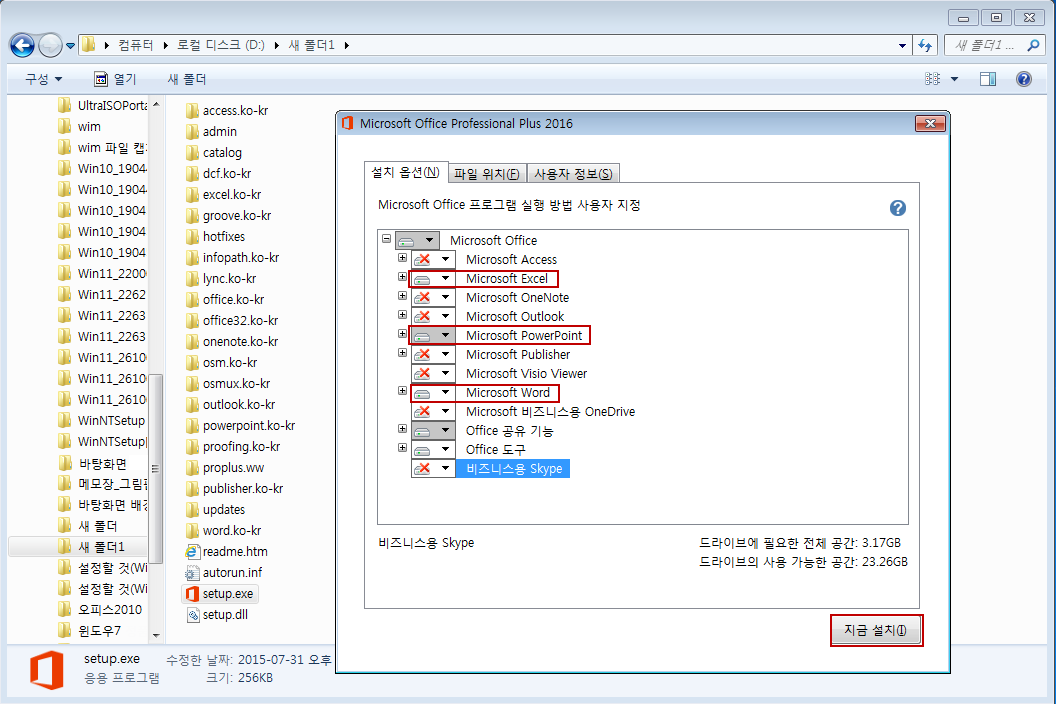Expand the Microsoft OneNote tree node
The width and height of the screenshot is (1056, 704).
coord(402,296)
